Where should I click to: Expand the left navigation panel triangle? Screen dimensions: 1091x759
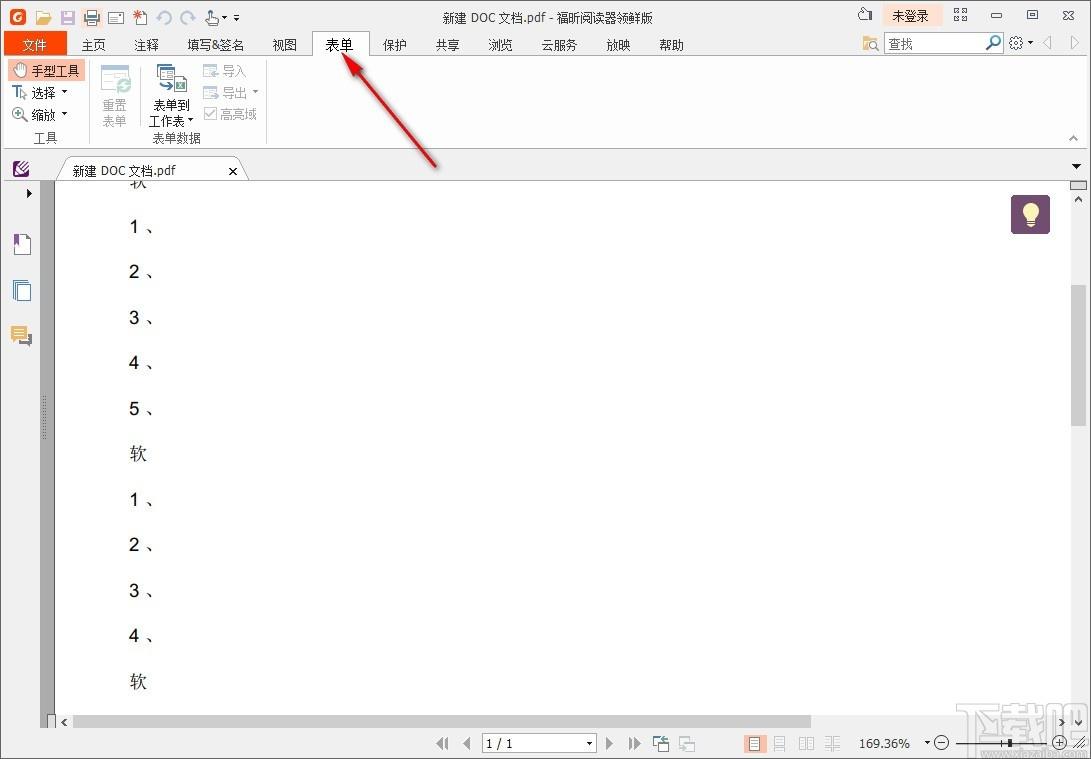[29, 193]
